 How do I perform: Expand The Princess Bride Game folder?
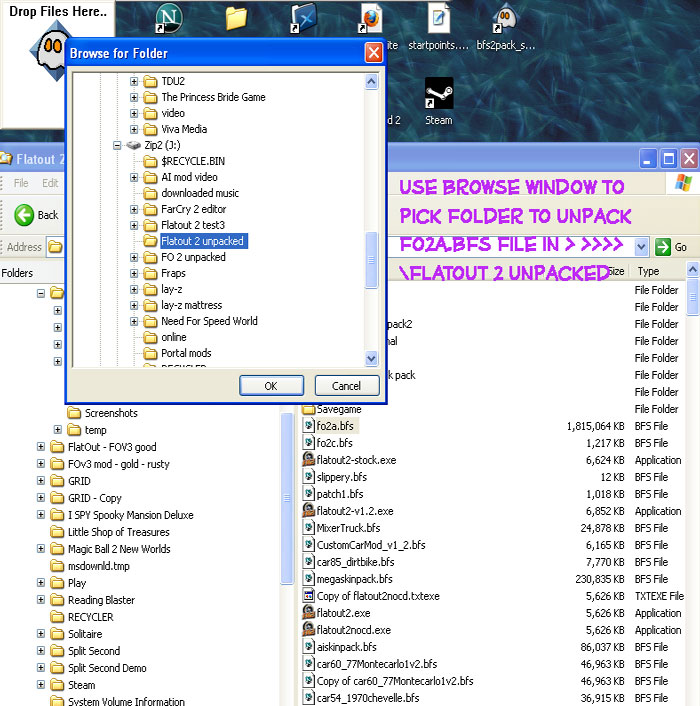click(134, 97)
